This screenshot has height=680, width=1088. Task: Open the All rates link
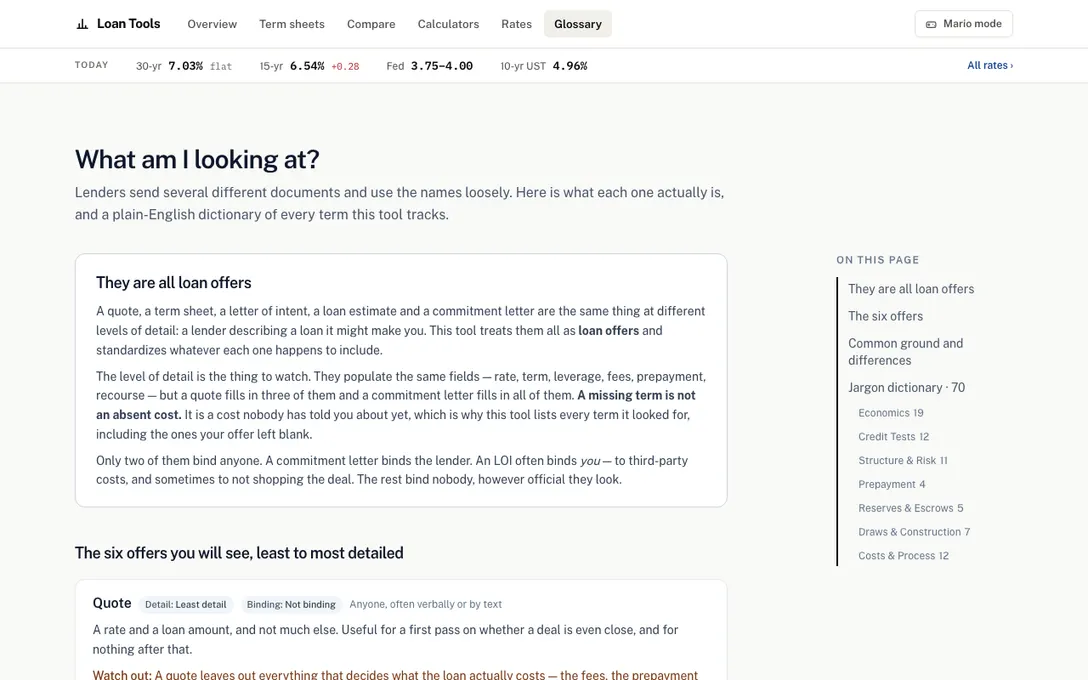(x=990, y=65)
